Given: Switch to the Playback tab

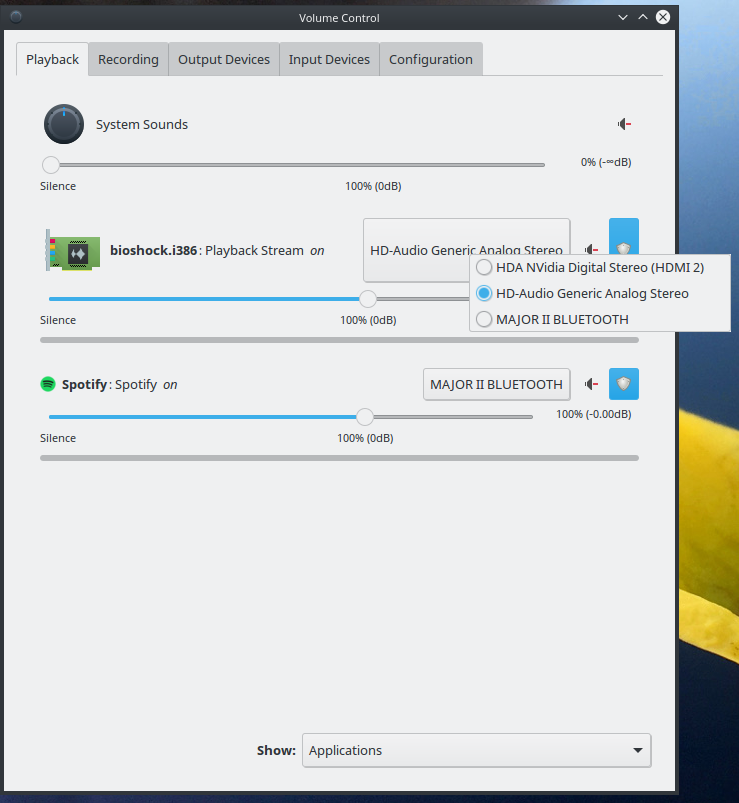Looking at the screenshot, I should pyautogui.click(x=52, y=59).
